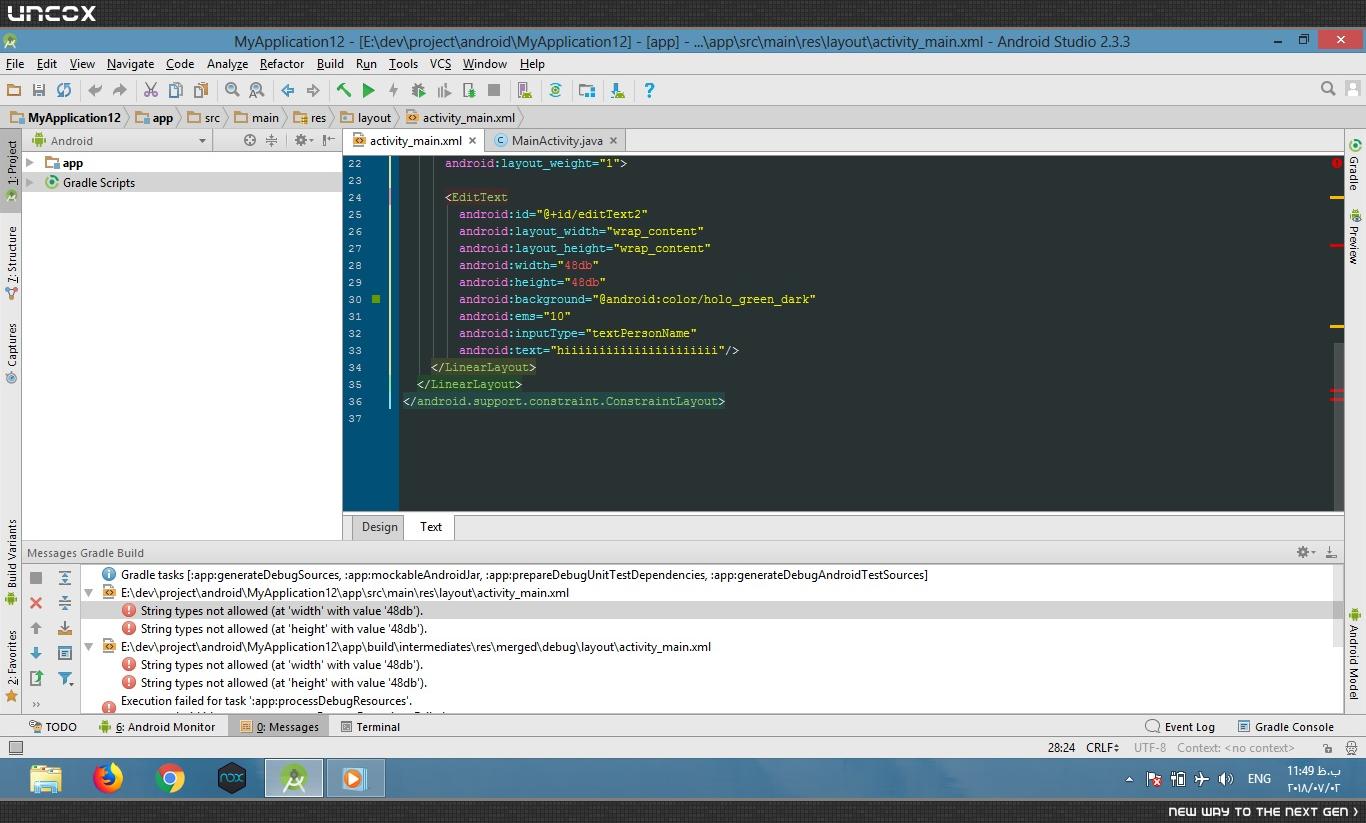The height and width of the screenshot is (823, 1366).
Task: Toggle the Build Variants side panel
Action: pyautogui.click(x=11, y=563)
